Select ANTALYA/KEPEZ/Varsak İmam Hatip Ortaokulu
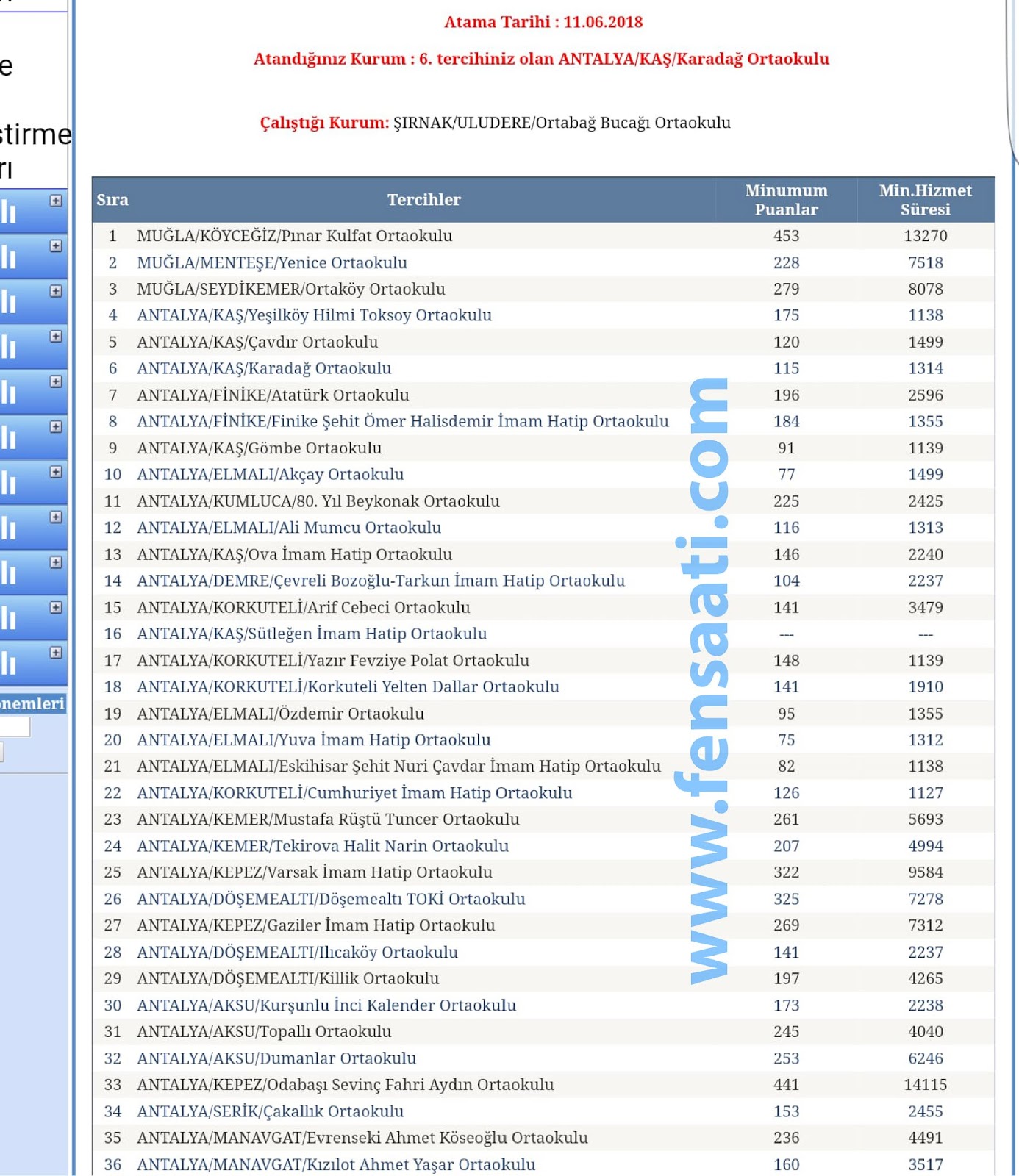 tap(543, 872)
